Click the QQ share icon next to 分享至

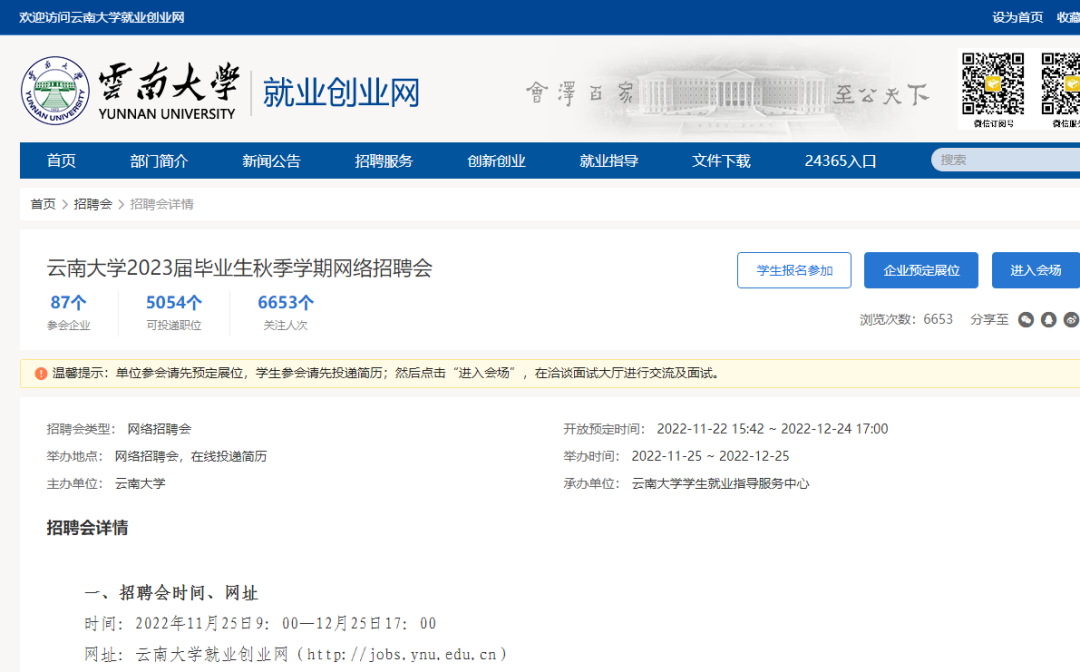pyautogui.click(x=1048, y=319)
